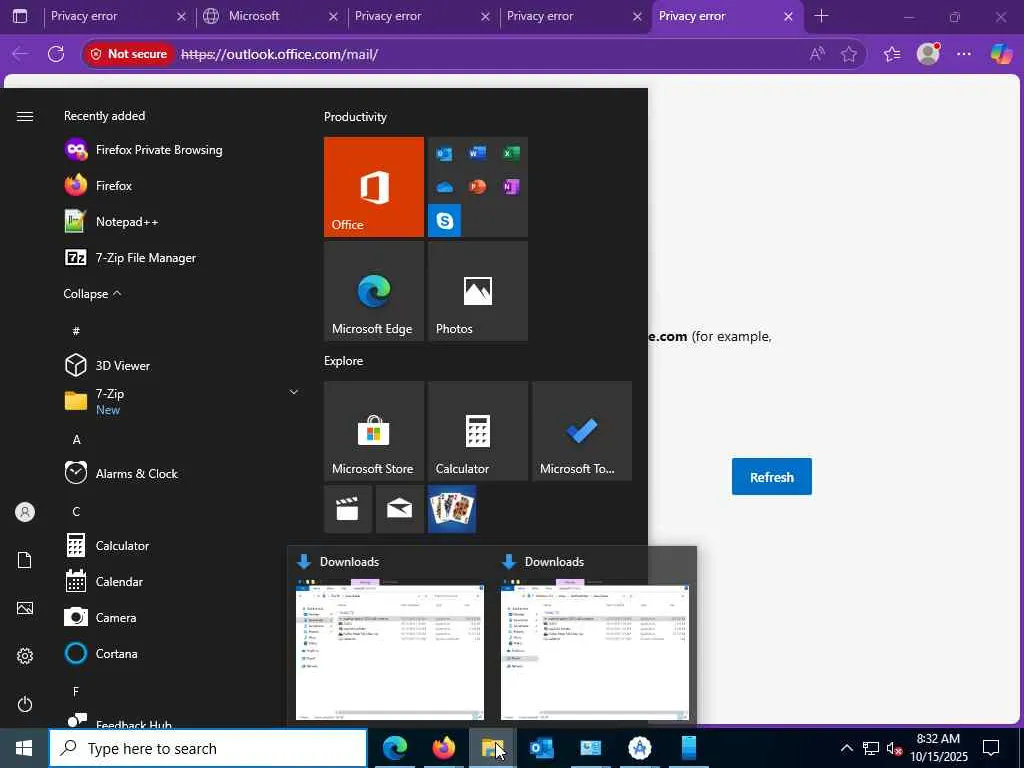Image resolution: width=1024 pixels, height=768 pixels.
Task: Open a new browser tab
Action: [x=821, y=16]
